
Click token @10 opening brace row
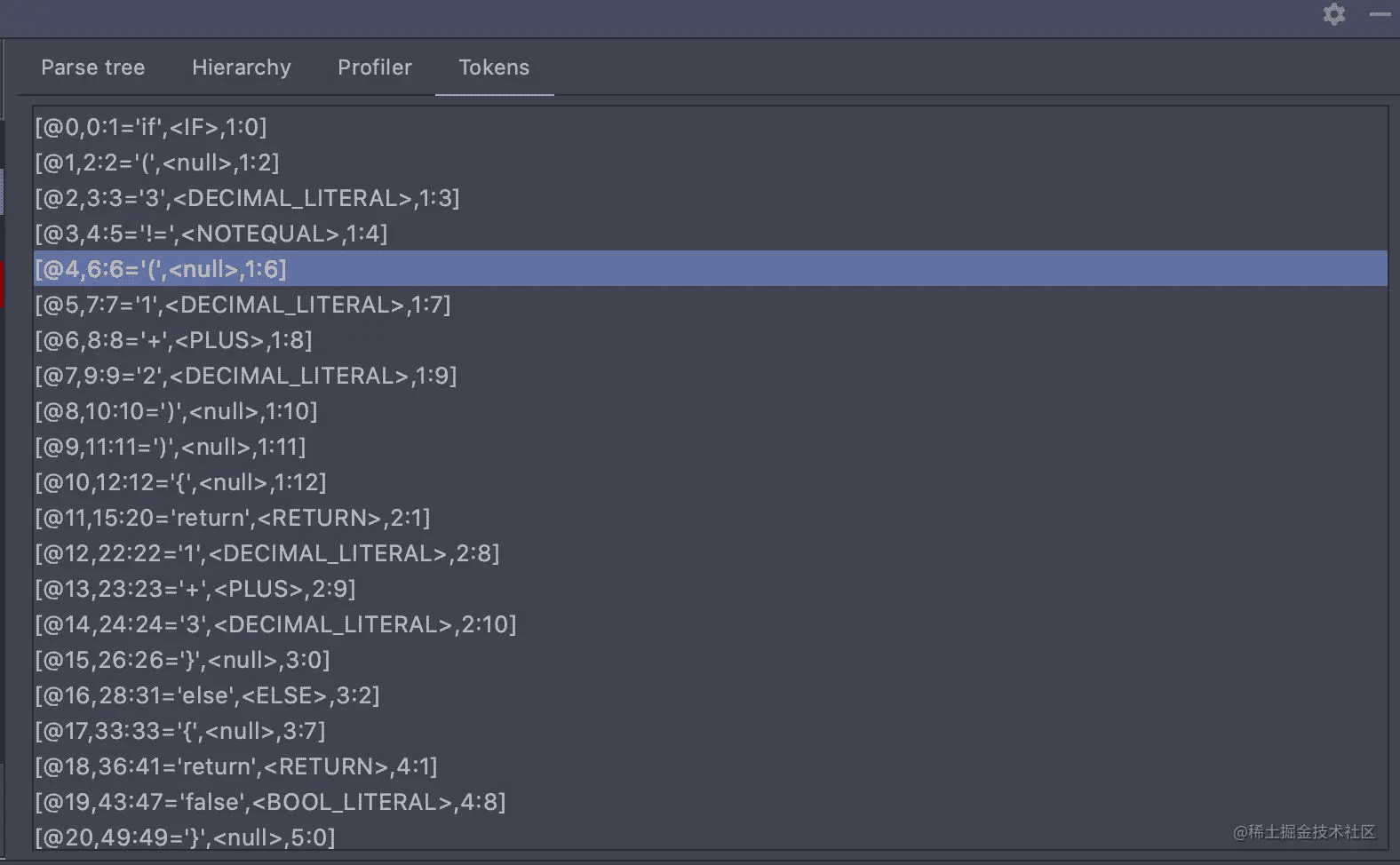(180, 482)
